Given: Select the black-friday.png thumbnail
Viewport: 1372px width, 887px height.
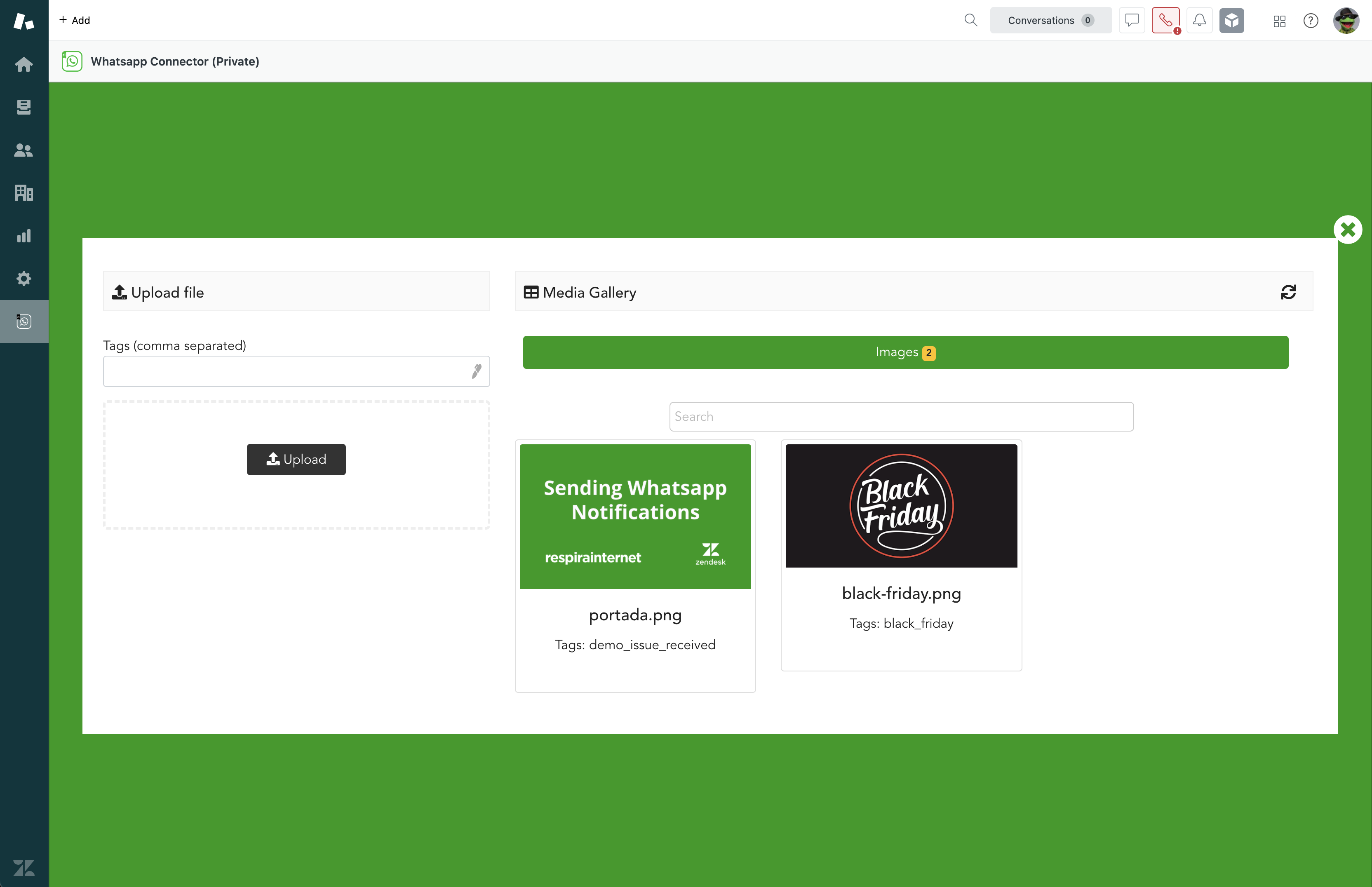Looking at the screenshot, I should [902, 506].
